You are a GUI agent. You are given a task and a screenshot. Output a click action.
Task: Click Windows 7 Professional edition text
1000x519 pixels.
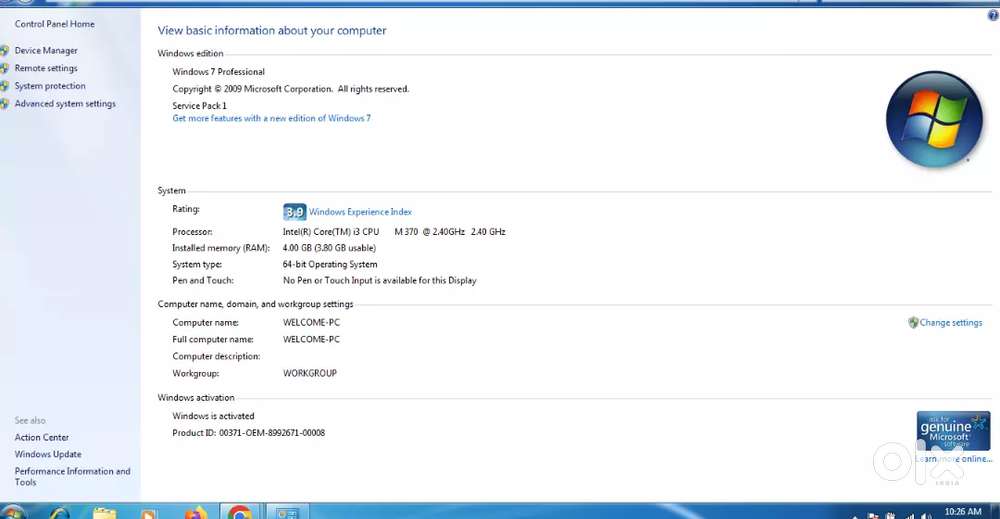[x=218, y=72]
